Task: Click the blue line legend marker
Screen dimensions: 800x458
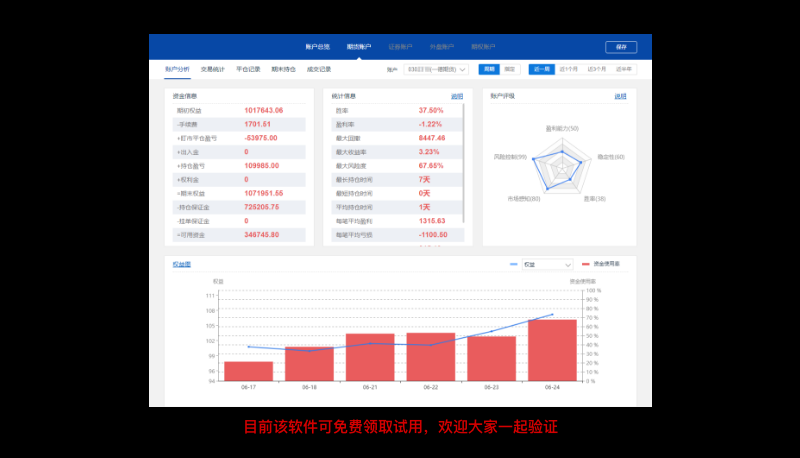Action: (514, 264)
